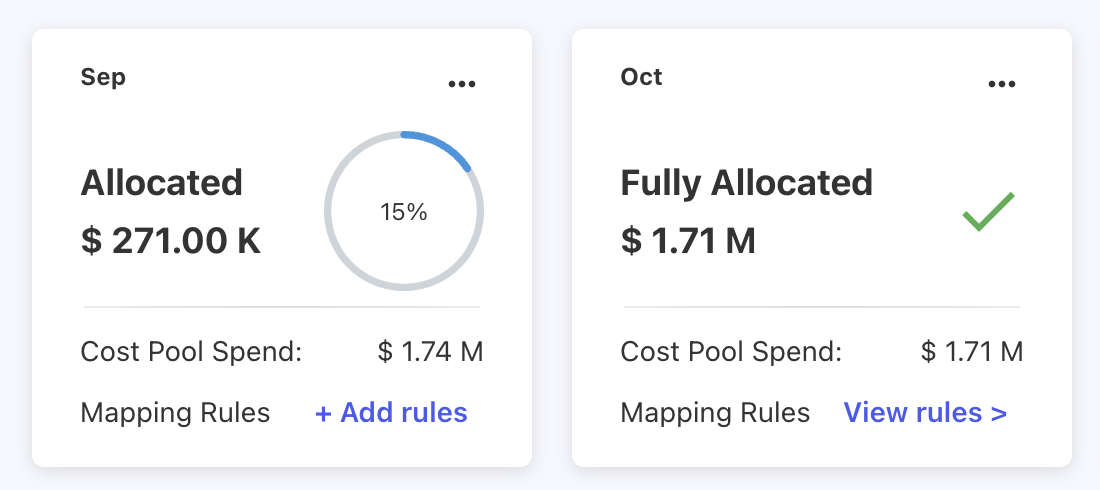Select the Sep month label
1100x490 pixels.
[103, 77]
